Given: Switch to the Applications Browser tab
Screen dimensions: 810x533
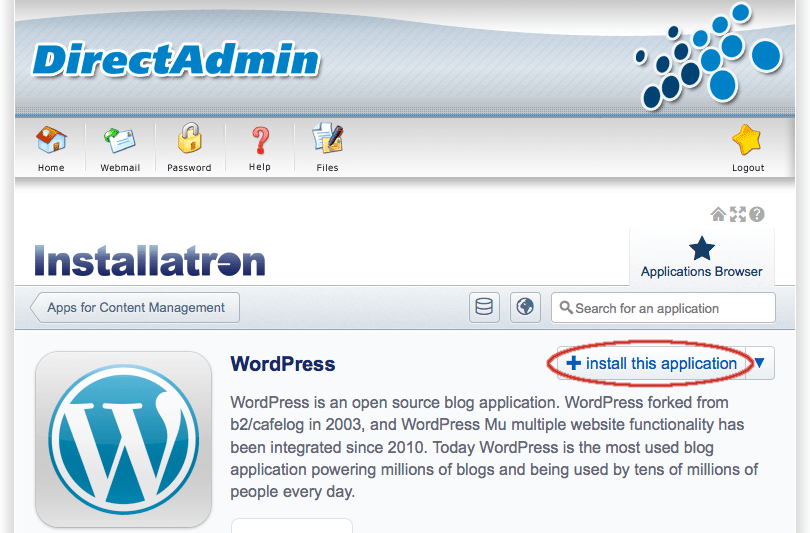Looking at the screenshot, I should point(702,257).
